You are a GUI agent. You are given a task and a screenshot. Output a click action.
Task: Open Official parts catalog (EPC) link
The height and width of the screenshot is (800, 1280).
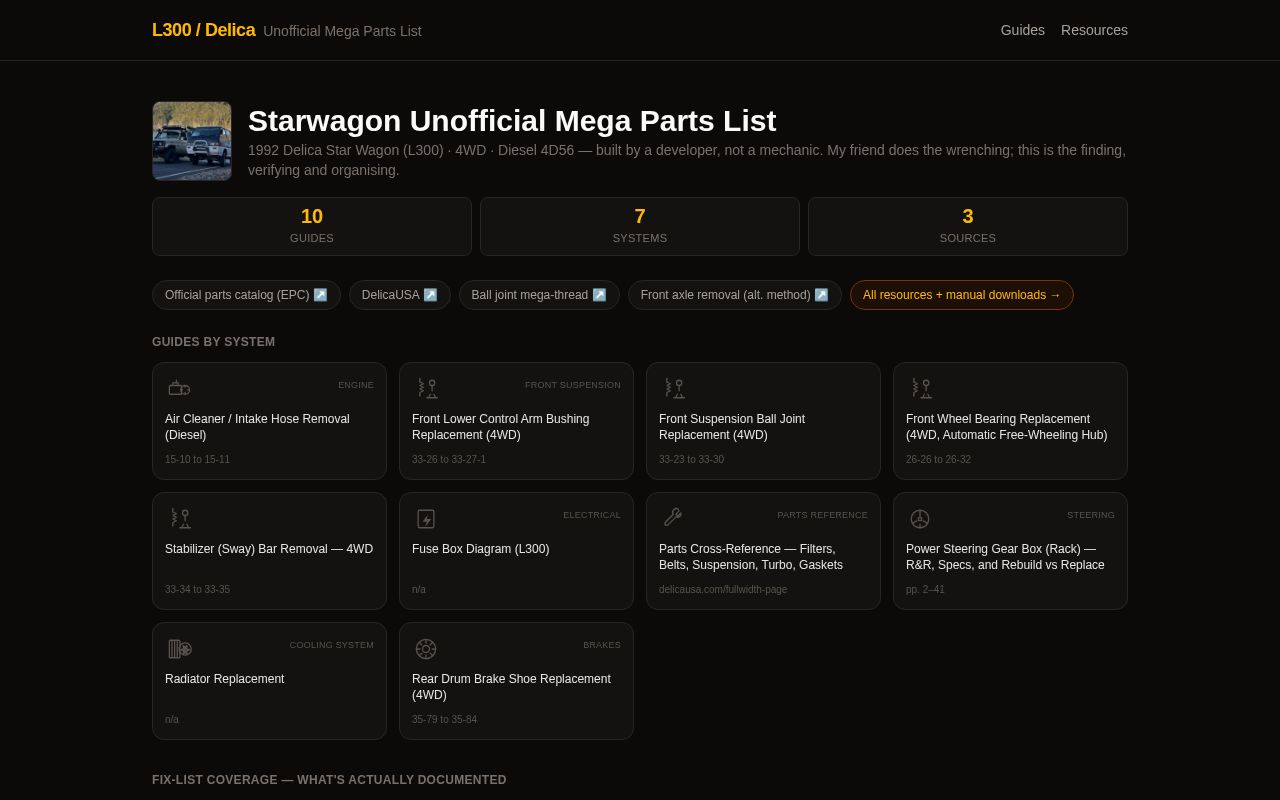tap(246, 295)
